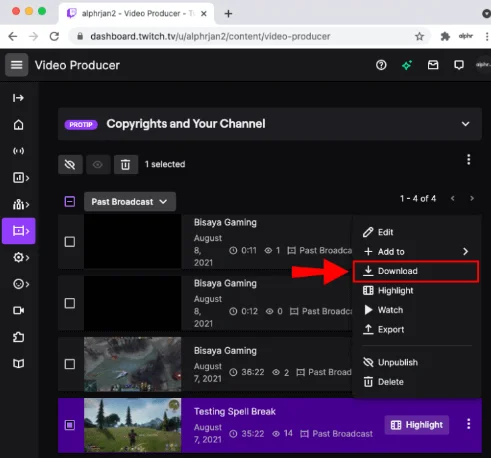Expand the Add to submenu arrow

pyautogui.click(x=466, y=251)
